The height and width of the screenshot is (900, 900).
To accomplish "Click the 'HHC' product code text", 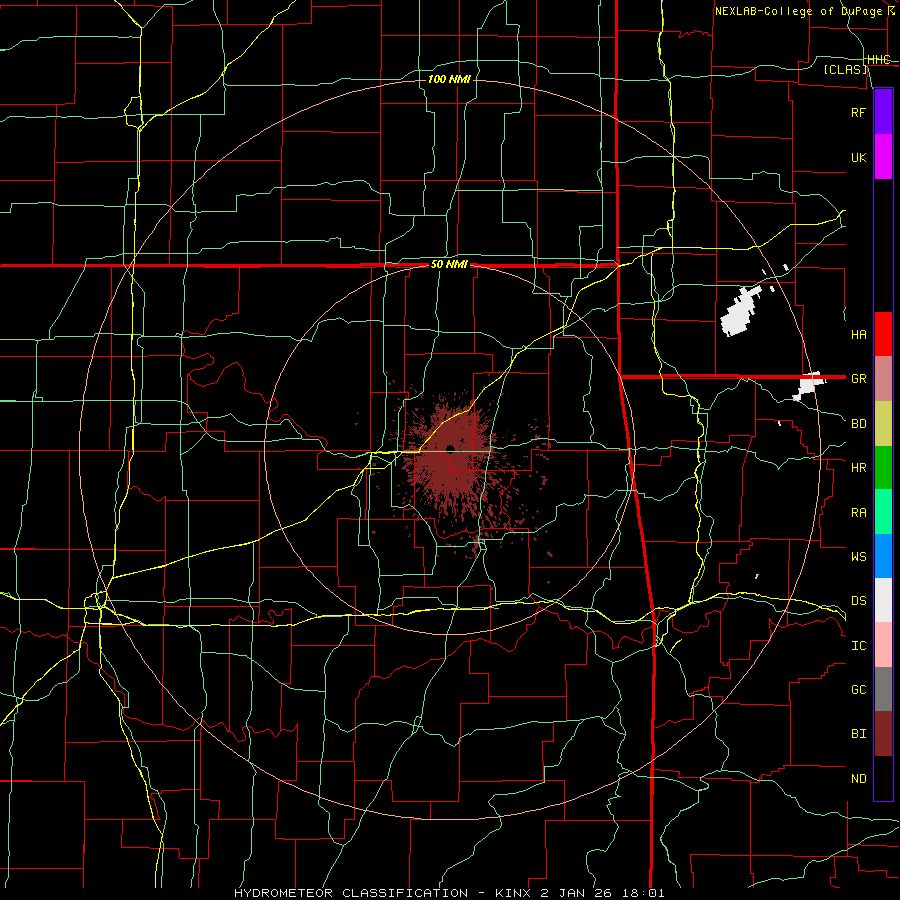I will click(879, 60).
